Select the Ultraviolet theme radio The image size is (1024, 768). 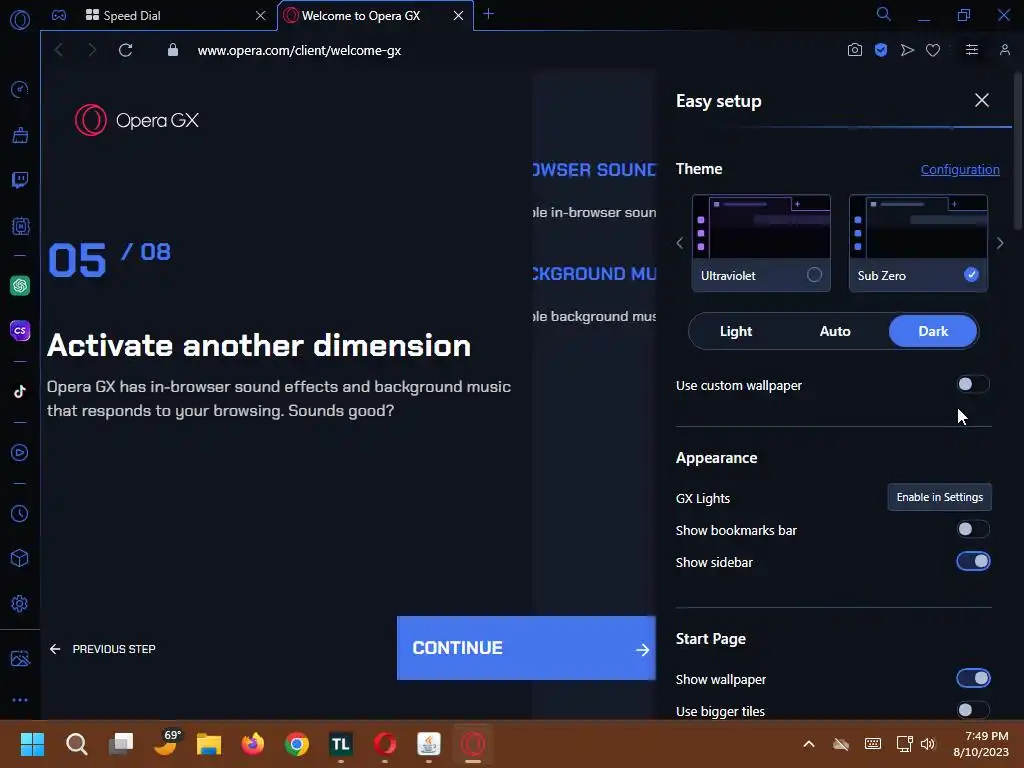(x=814, y=275)
